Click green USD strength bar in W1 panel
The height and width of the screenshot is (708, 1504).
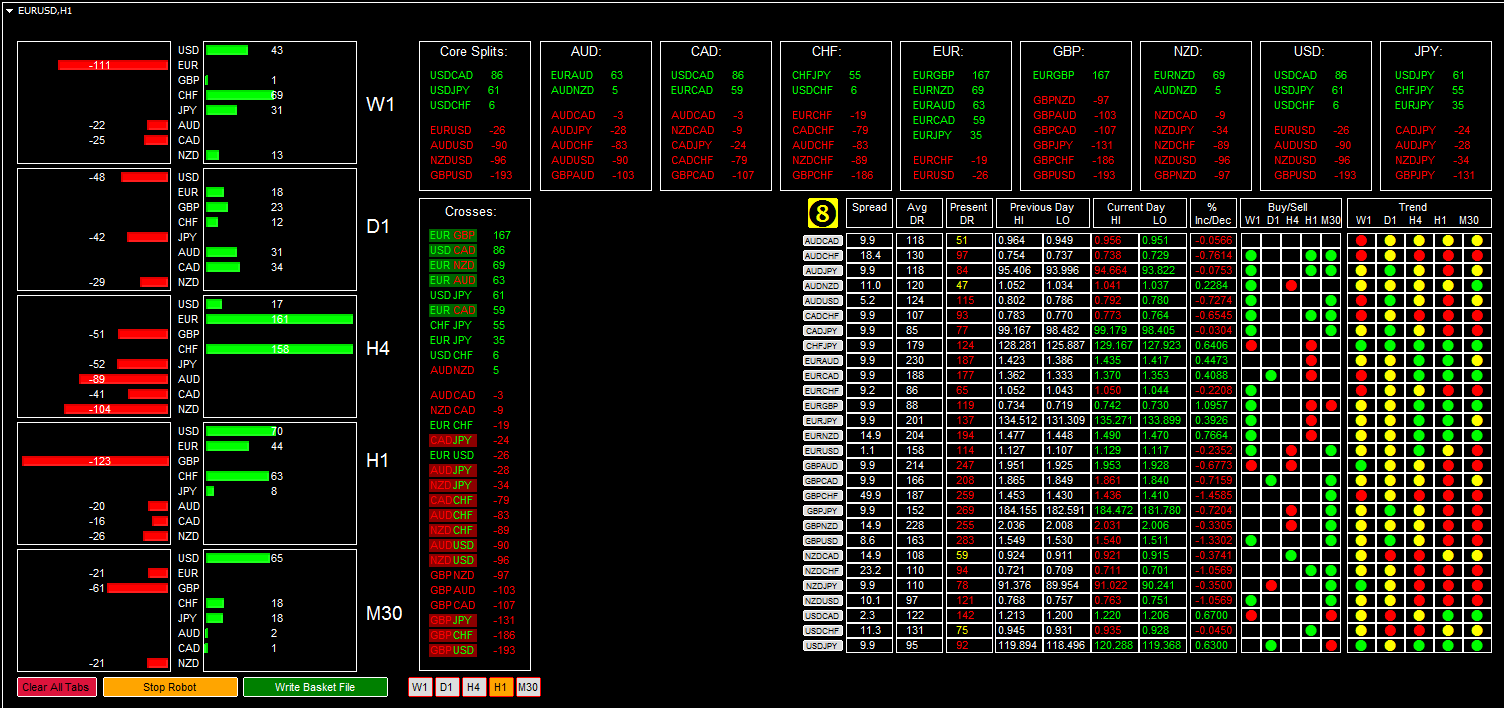click(226, 50)
